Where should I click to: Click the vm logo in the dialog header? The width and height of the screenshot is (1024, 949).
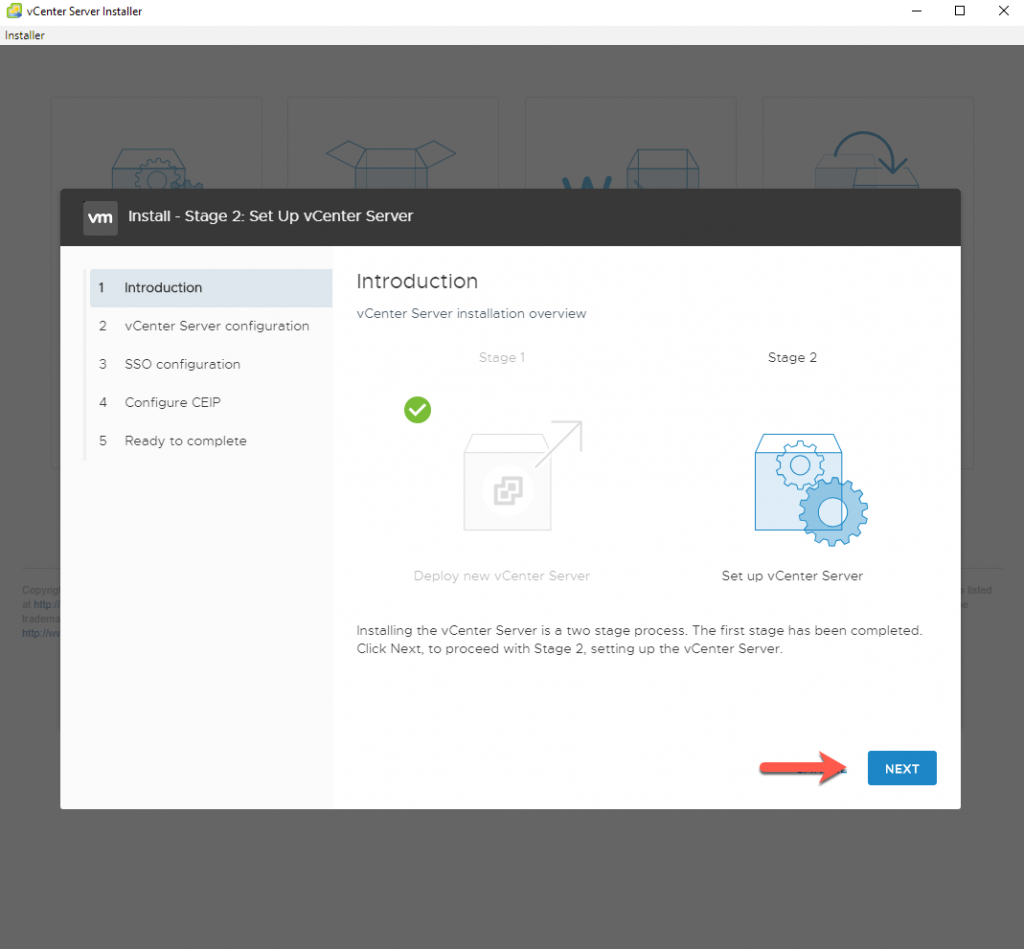pos(101,217)
